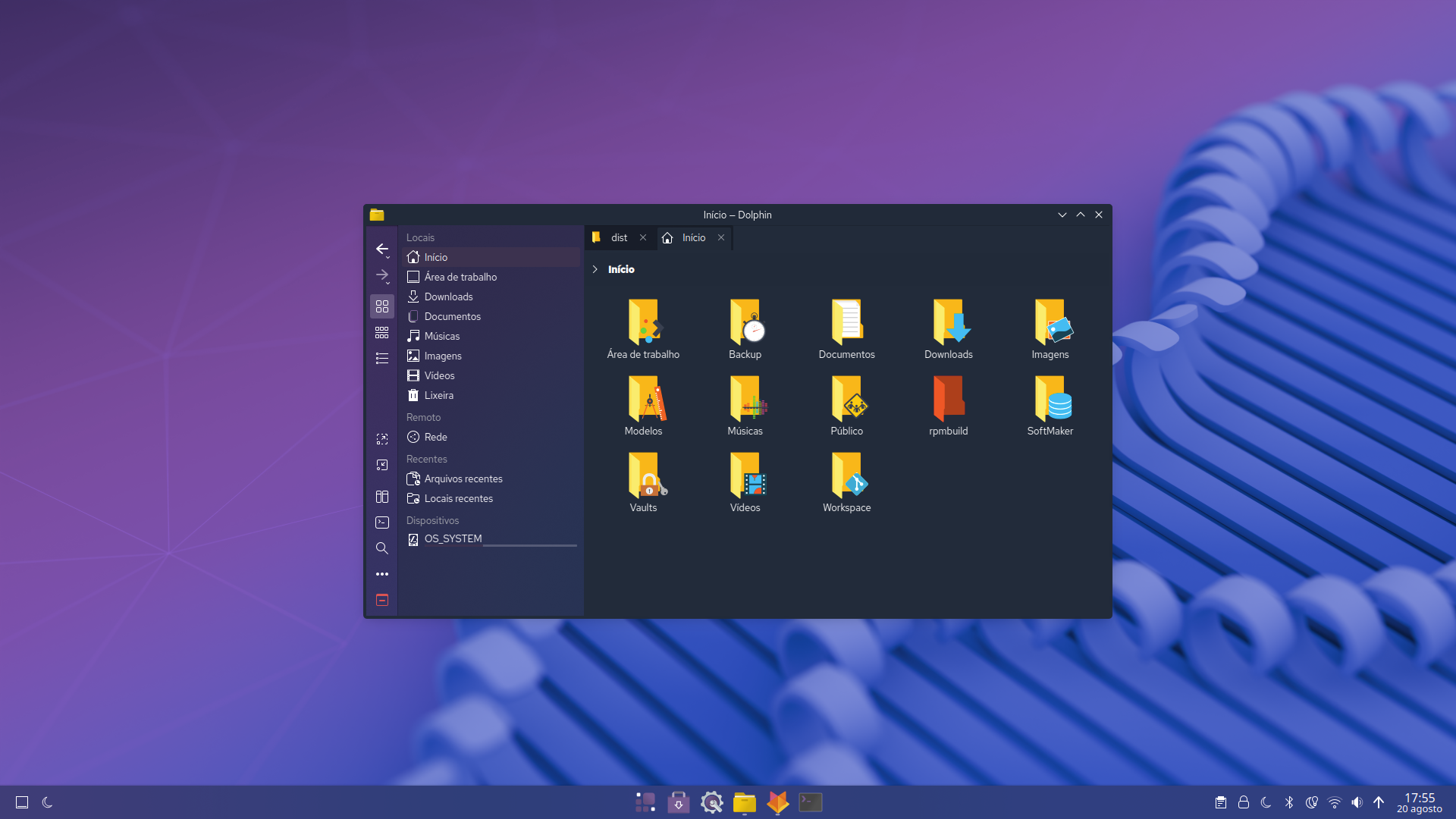This screenshot has width=1456, height=819.
Task: Select the Público folder
Action: click(847, 406)
